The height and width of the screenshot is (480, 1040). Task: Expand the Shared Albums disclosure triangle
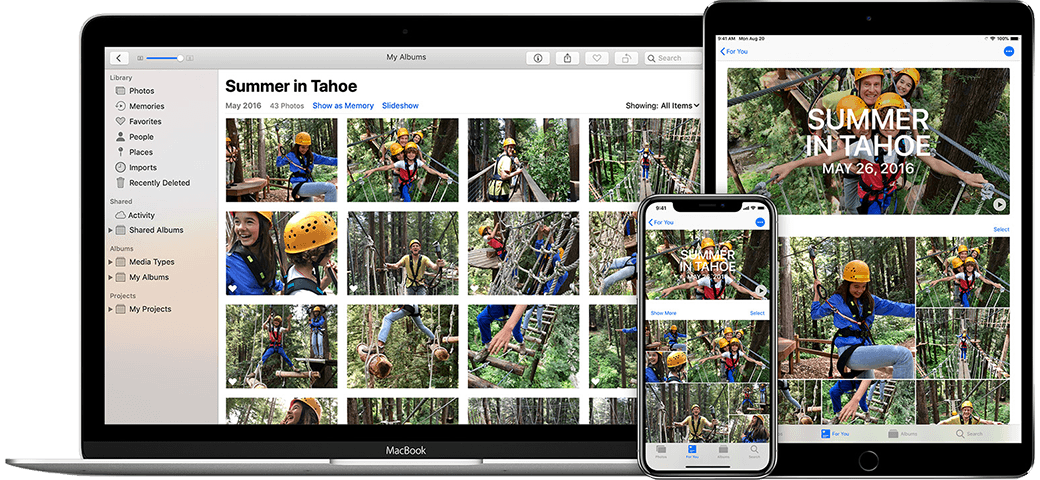(111, 230)
